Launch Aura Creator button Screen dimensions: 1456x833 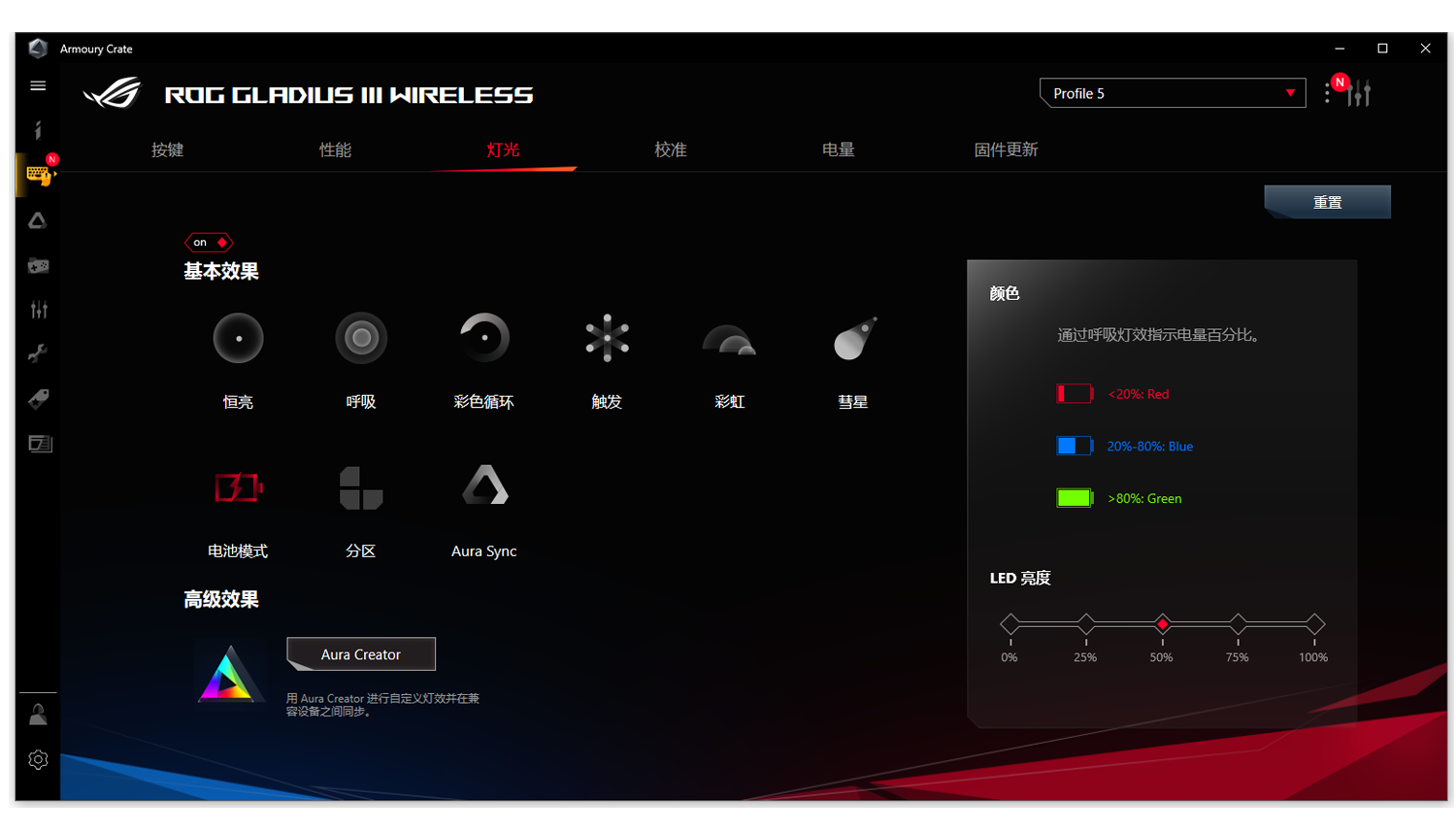point(361,654)
